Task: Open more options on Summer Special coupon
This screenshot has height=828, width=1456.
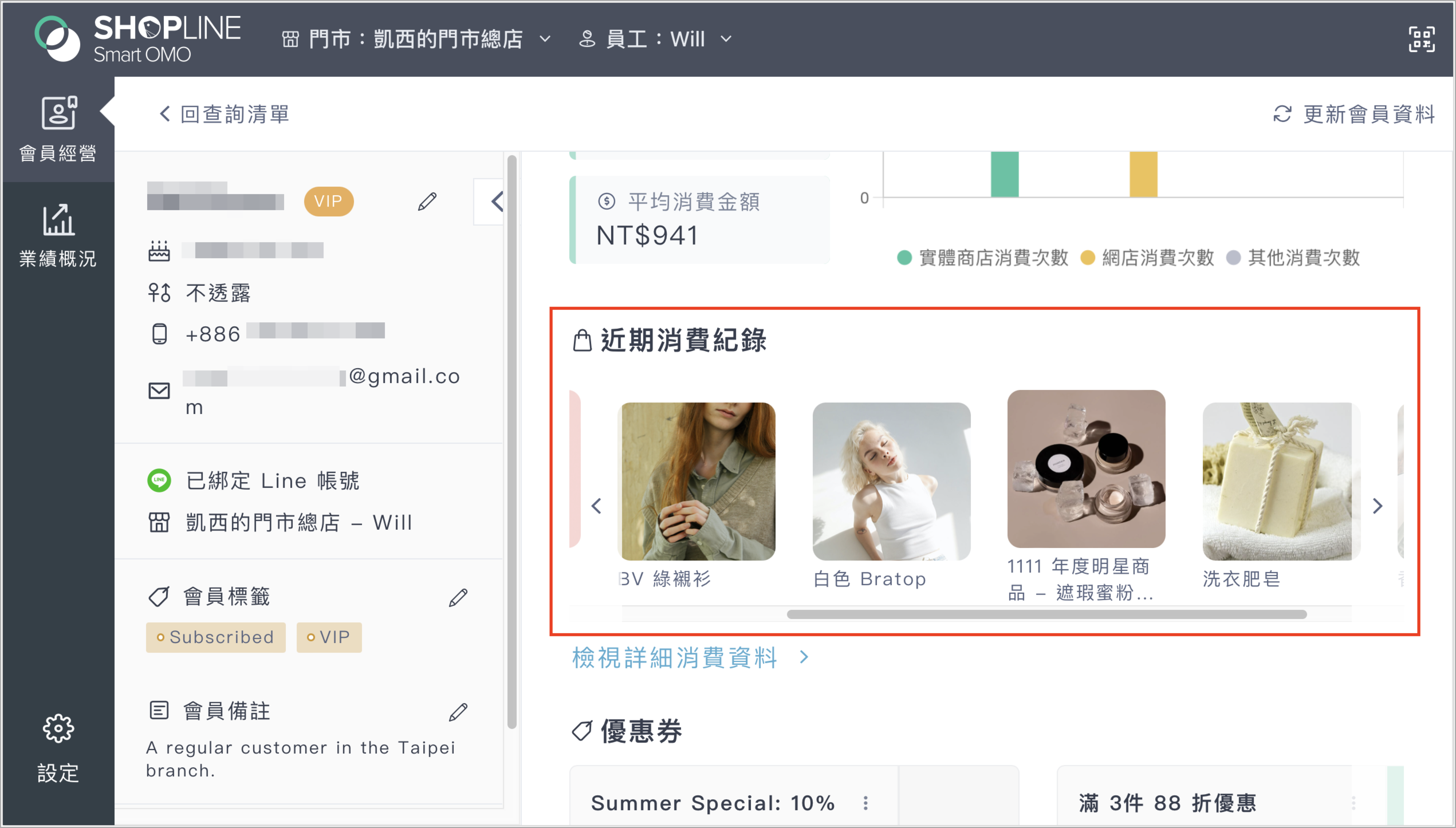Action: pos(866,803)
